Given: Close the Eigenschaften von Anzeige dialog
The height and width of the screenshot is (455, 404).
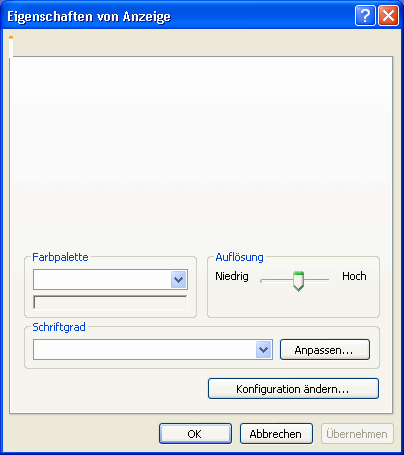Looking at the screenshot, I should tap(388, 15).
